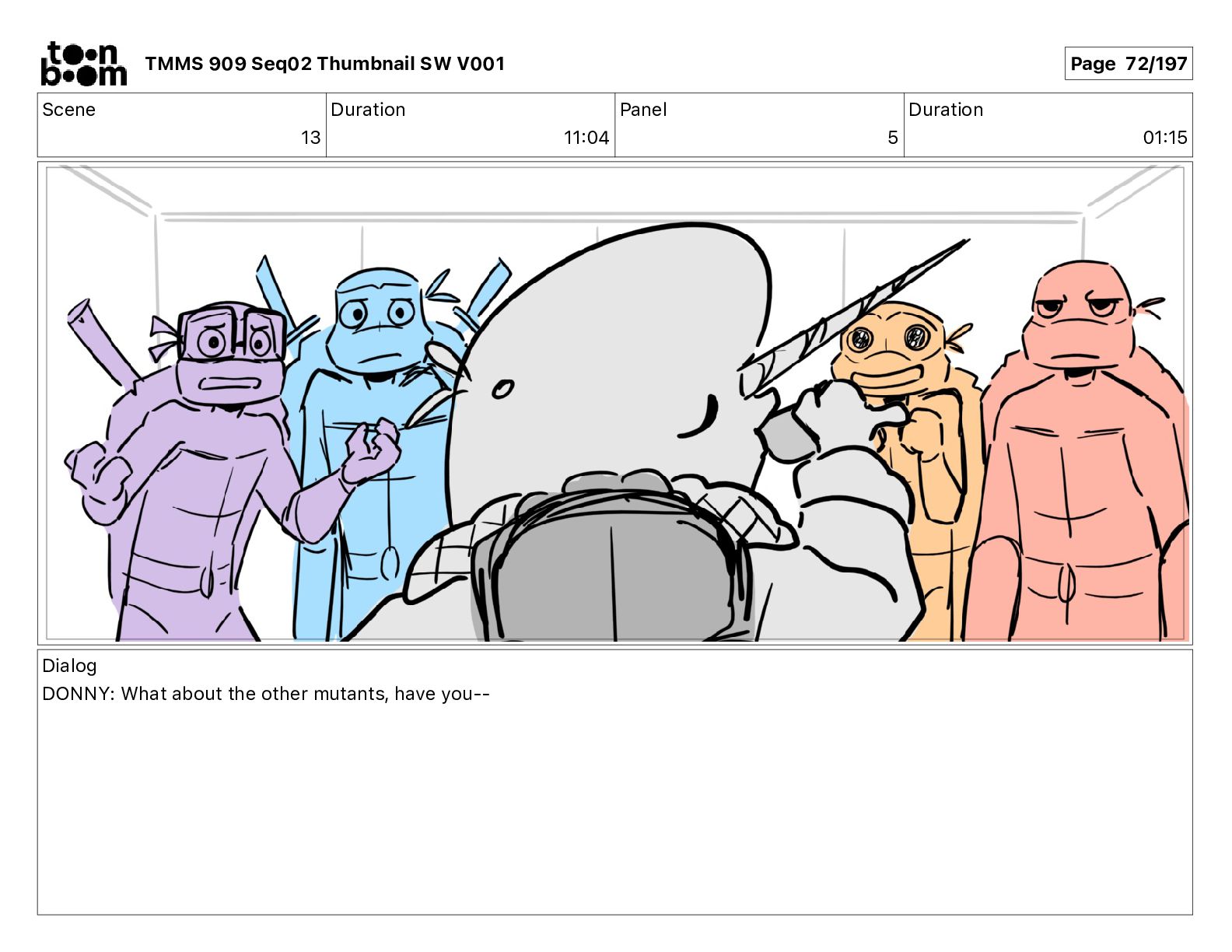Click the panel number '5'
This screenshot has height=952, width=1232.
[893, 138]
